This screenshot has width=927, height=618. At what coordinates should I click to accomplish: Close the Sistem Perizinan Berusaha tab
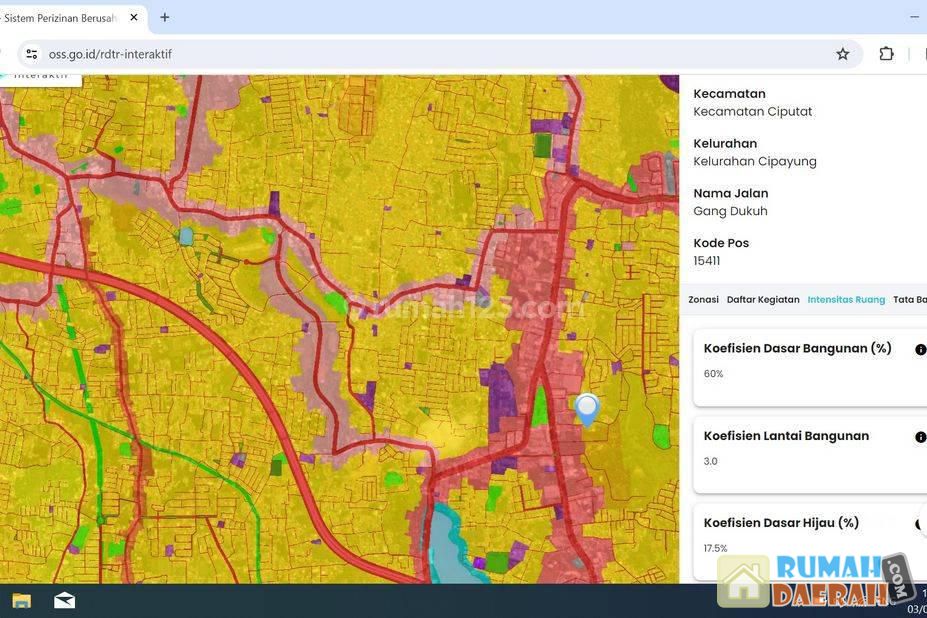coord(134,17)
